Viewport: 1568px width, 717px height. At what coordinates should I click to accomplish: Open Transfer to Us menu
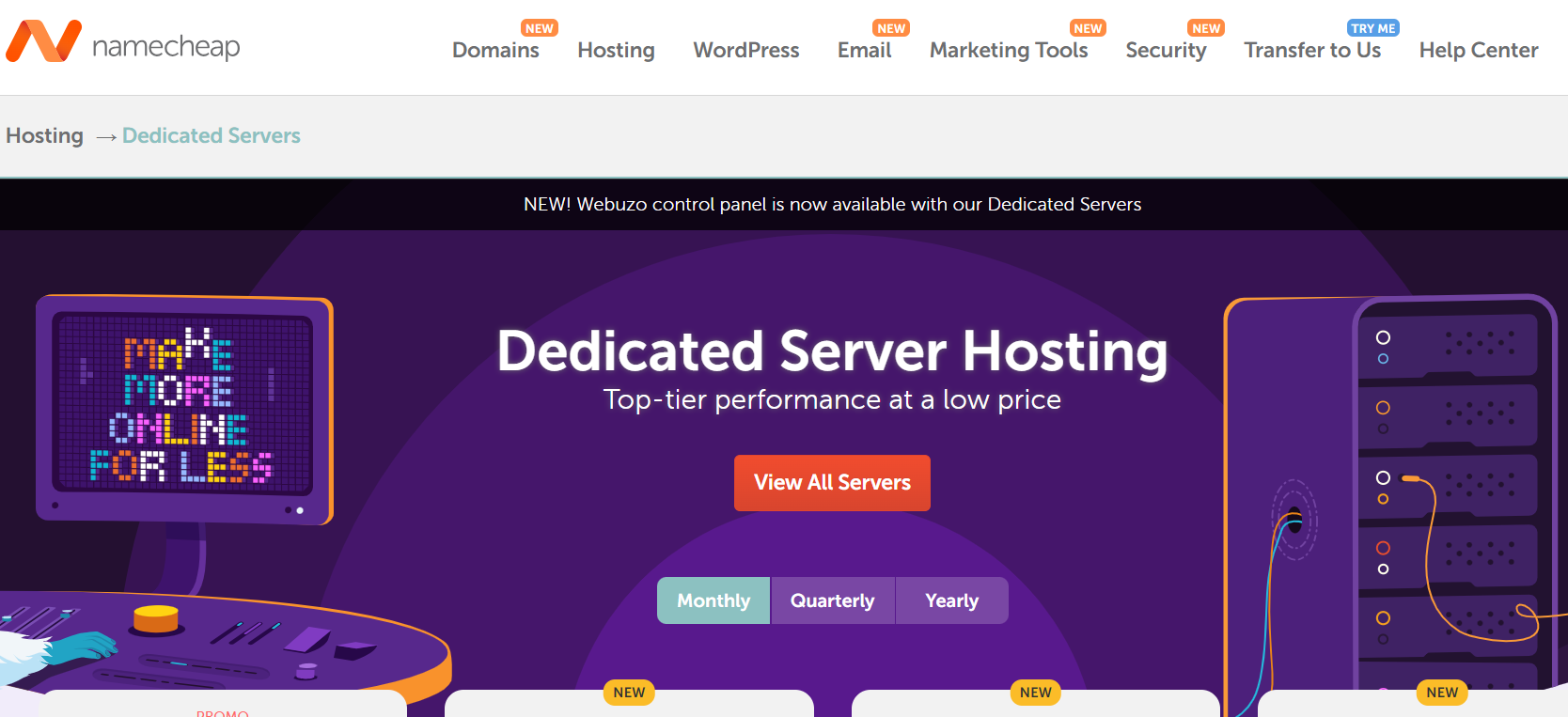[1312, 50]
